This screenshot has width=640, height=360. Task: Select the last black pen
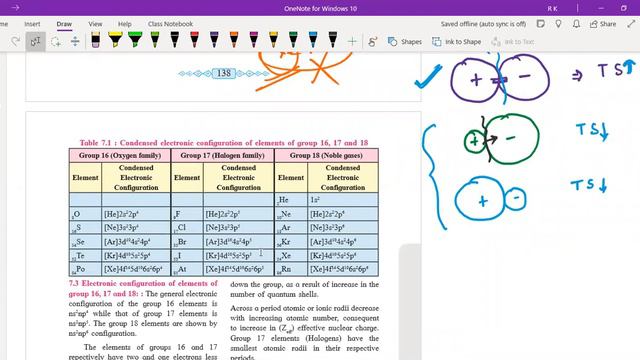tap(333, 40)
